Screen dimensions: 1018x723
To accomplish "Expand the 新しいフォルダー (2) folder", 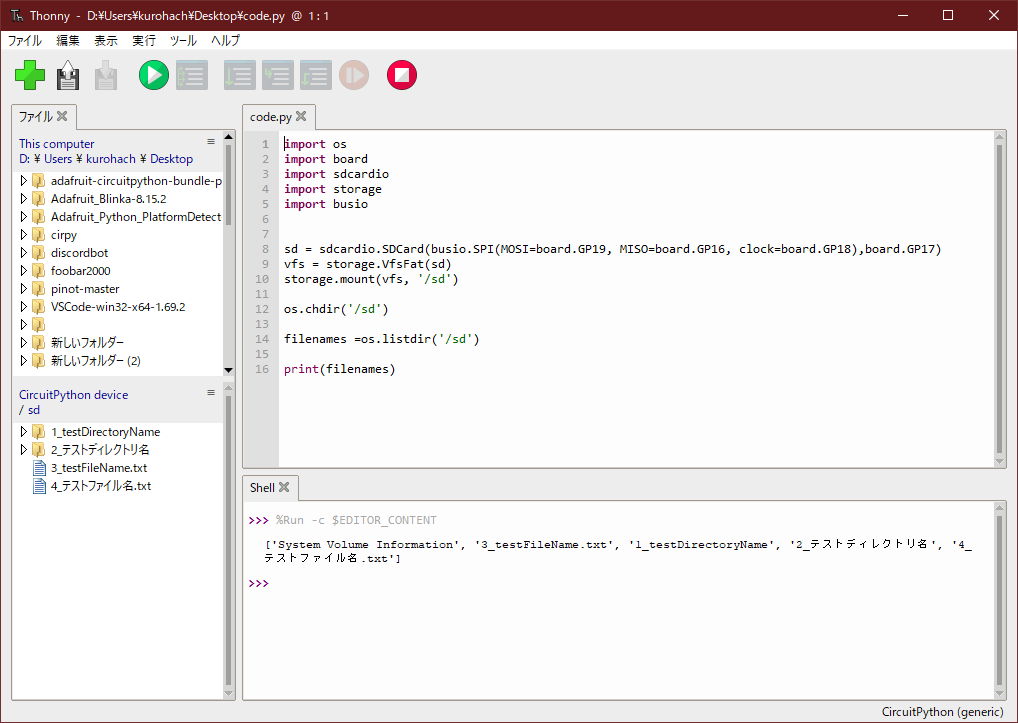I will pyautogui.click(x=24, y=360).
